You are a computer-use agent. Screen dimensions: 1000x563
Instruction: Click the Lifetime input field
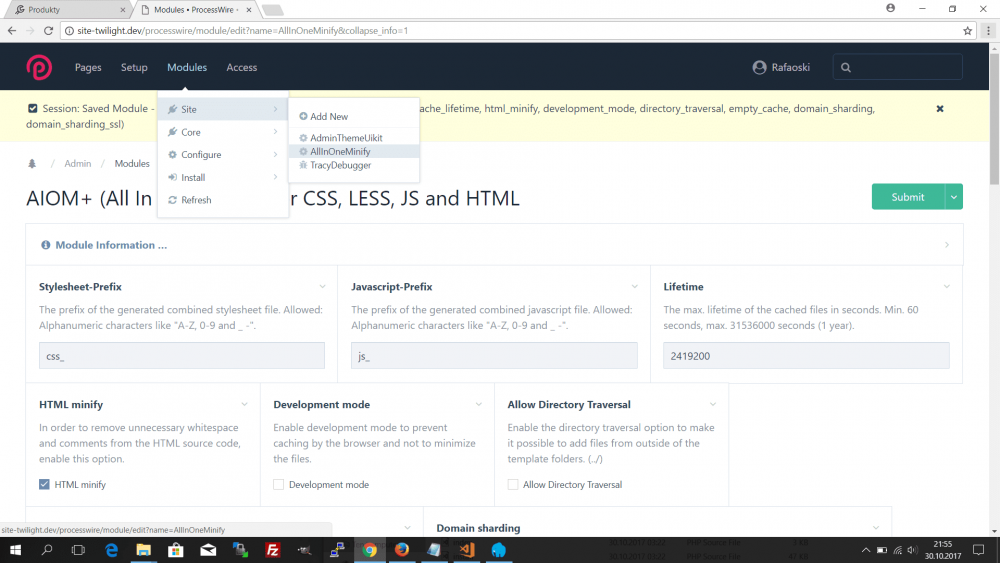(x=805, y=356)
